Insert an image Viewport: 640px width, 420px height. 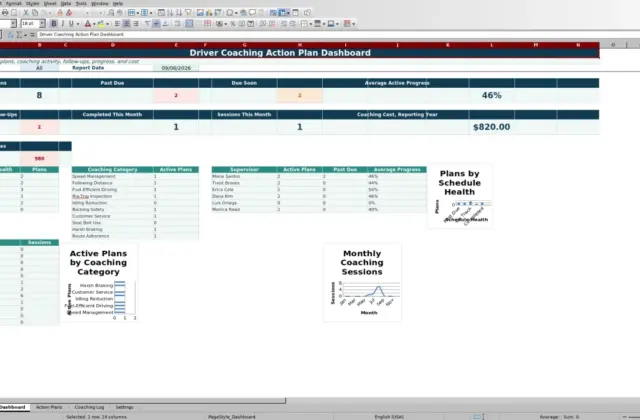click(200, 13)
